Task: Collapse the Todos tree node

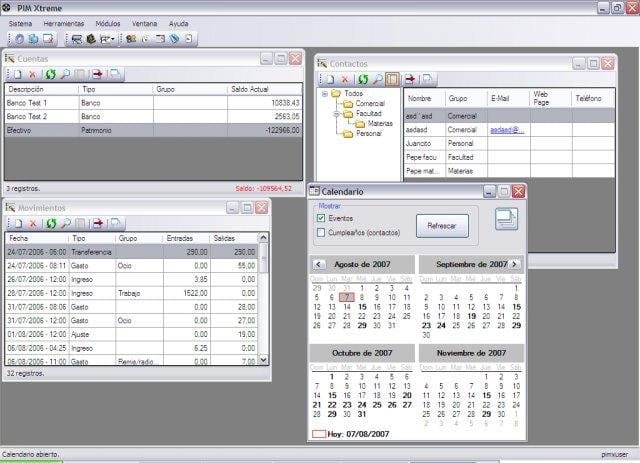Action: coord(324,94)
